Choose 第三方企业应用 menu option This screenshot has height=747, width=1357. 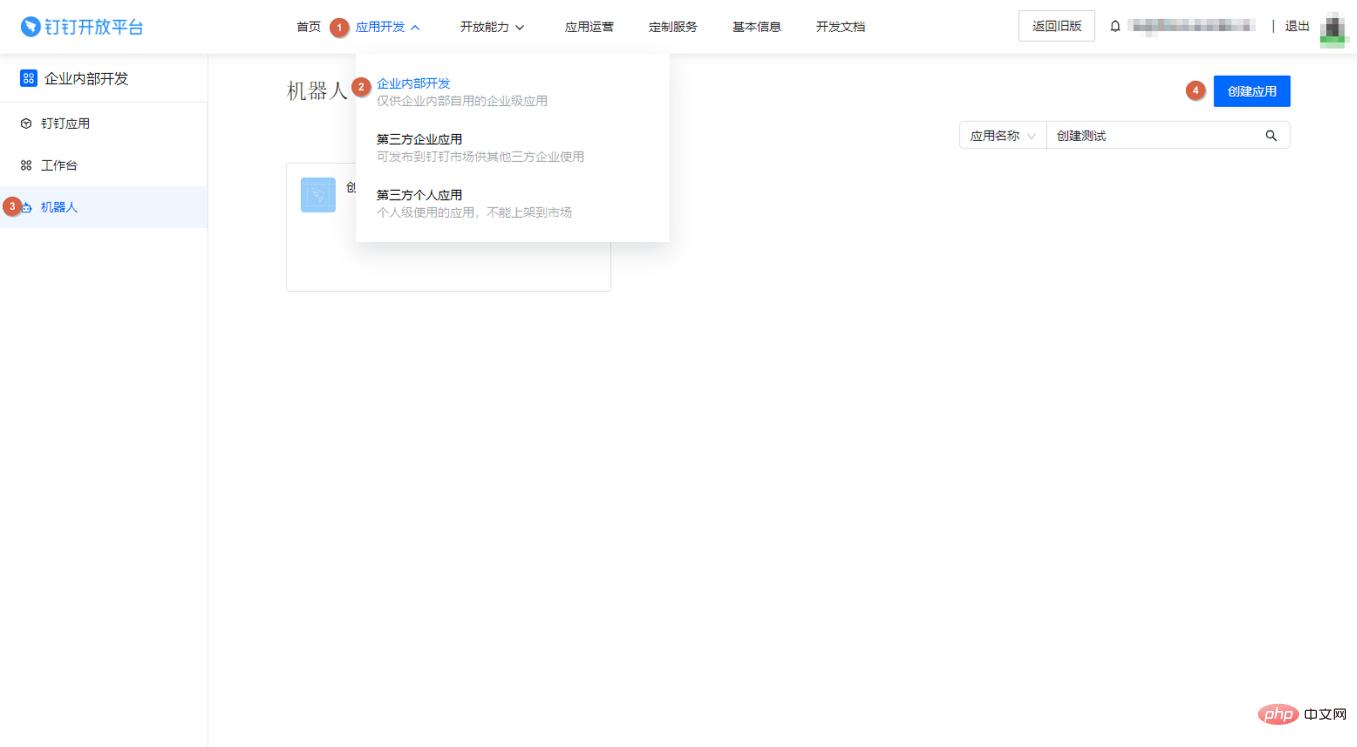click(419, 140)
